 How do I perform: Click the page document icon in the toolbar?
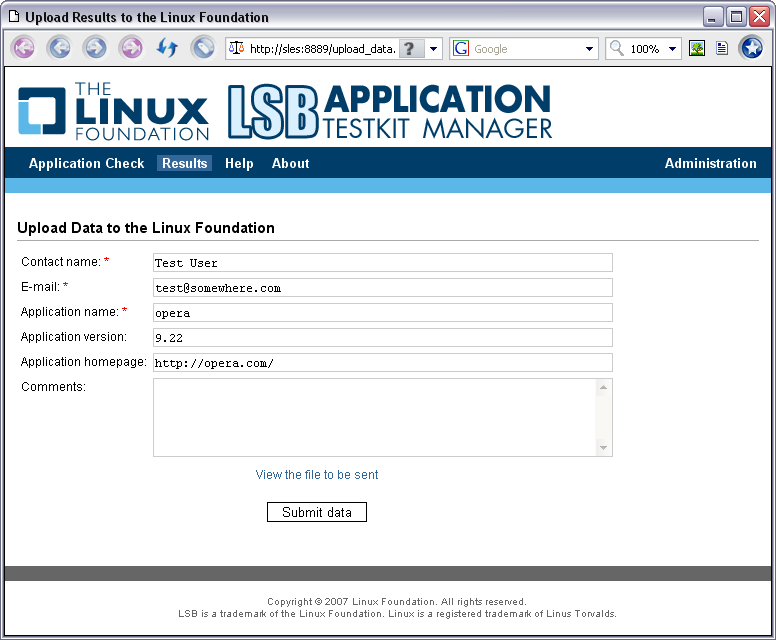(722, 49)
